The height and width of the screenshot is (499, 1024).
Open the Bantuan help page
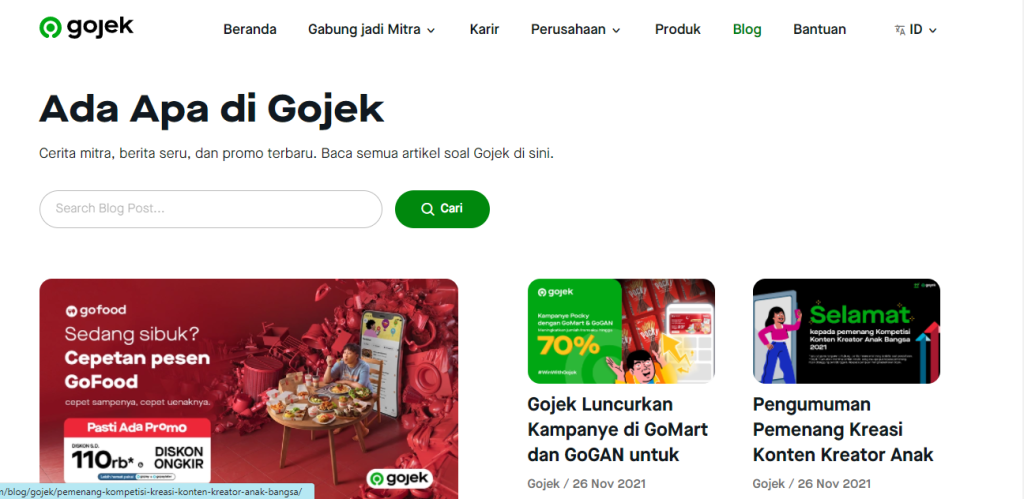point(820,29)
